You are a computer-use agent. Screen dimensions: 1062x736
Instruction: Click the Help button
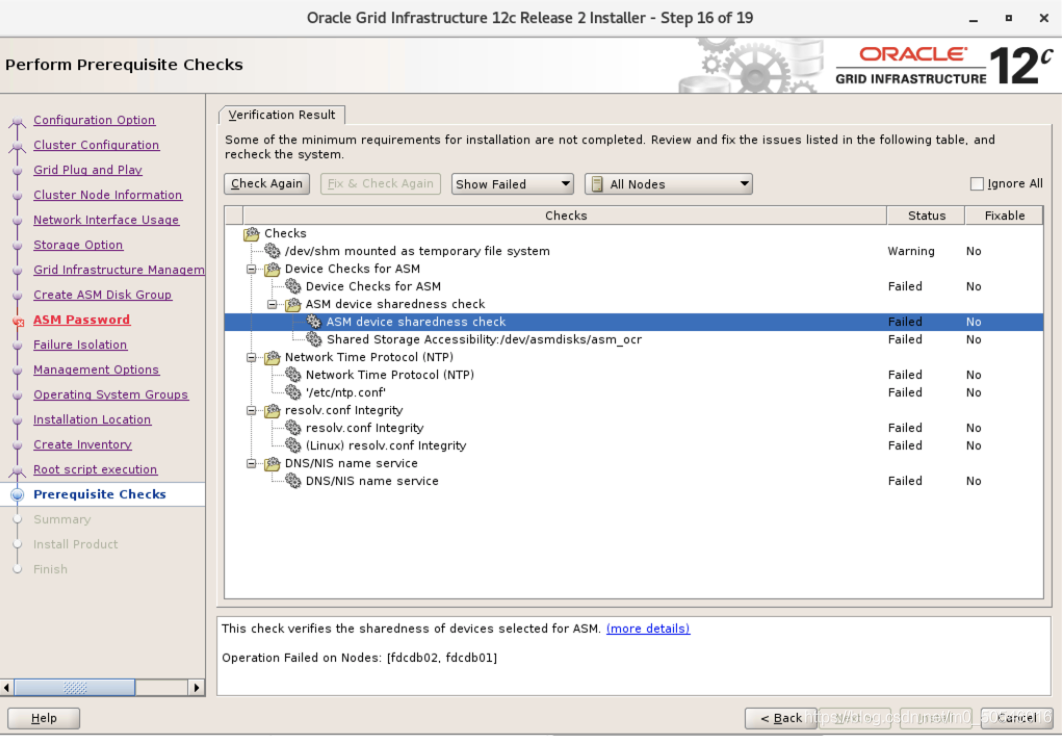tap(44, 718)
